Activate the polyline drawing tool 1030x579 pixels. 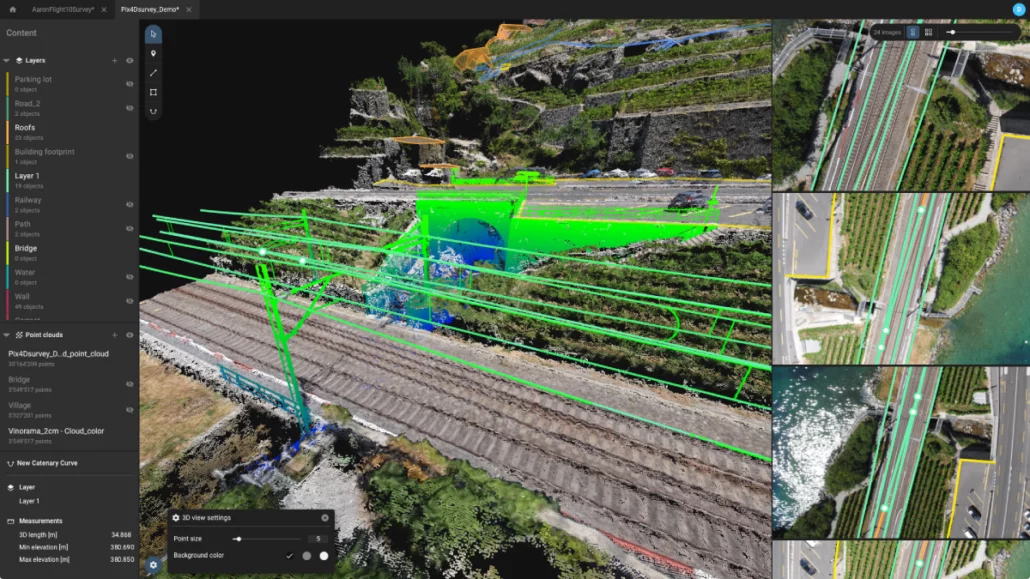(x=153, y=73)
